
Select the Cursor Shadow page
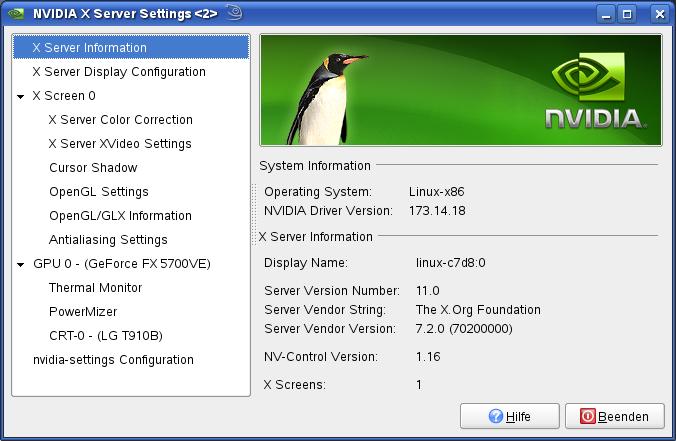point(93,167)
